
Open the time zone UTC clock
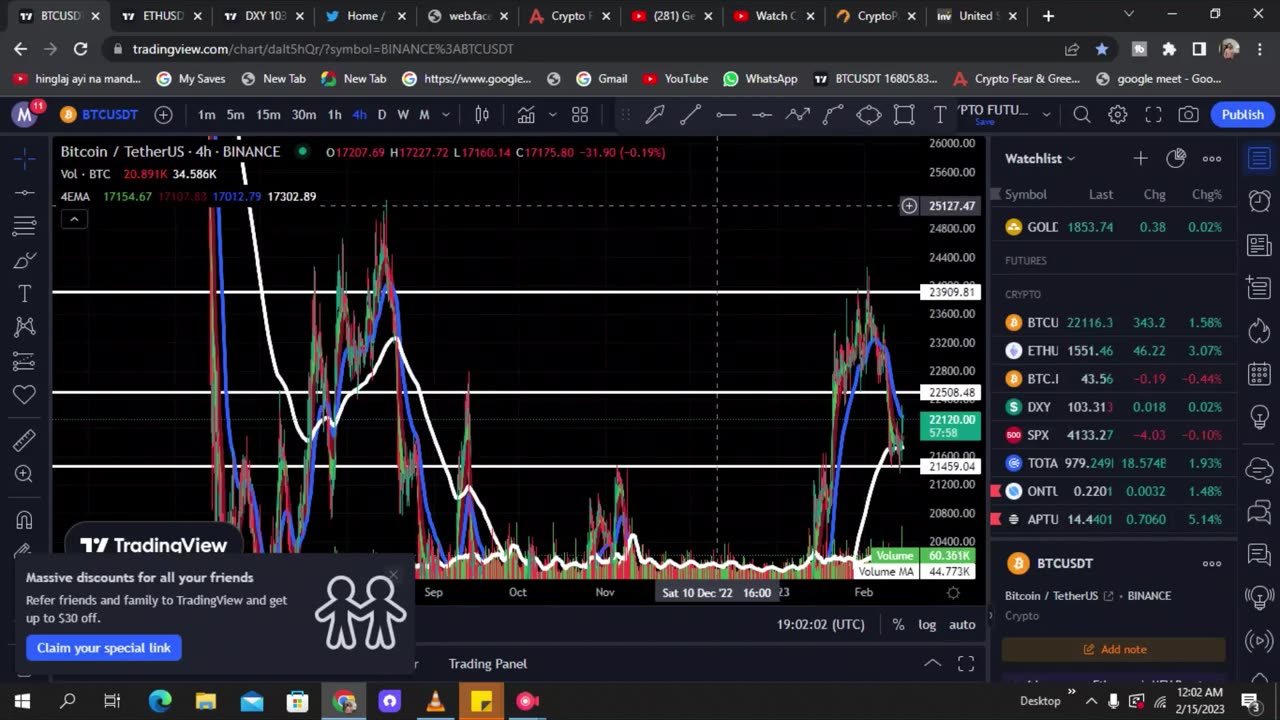tap(821, 624)
